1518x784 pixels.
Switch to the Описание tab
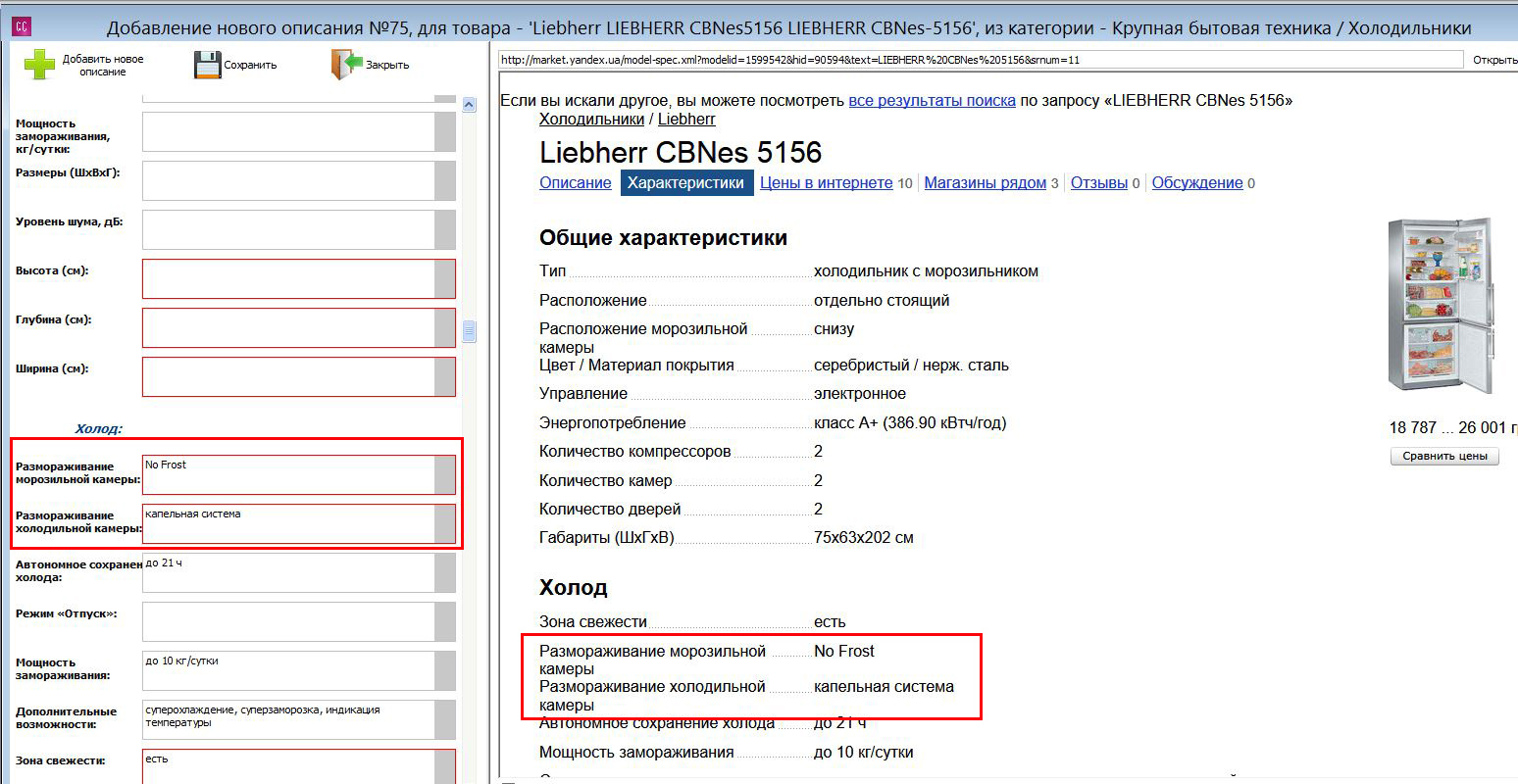tap(575, 182)
